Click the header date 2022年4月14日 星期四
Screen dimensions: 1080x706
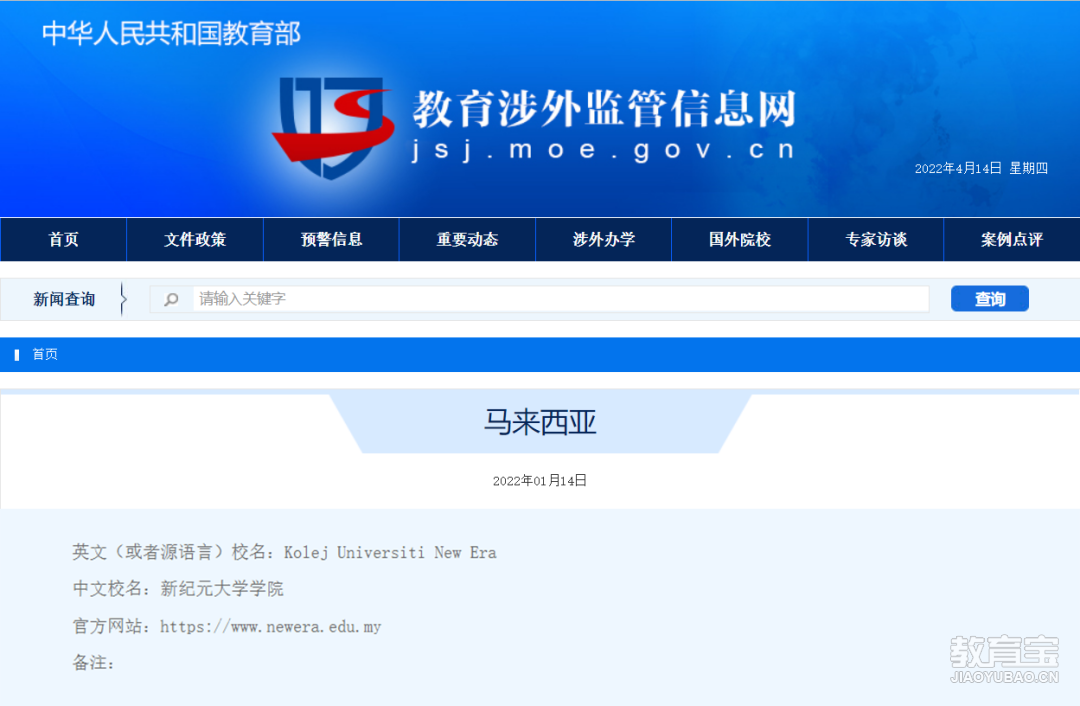pyautogui.click(x=981, y=168)
